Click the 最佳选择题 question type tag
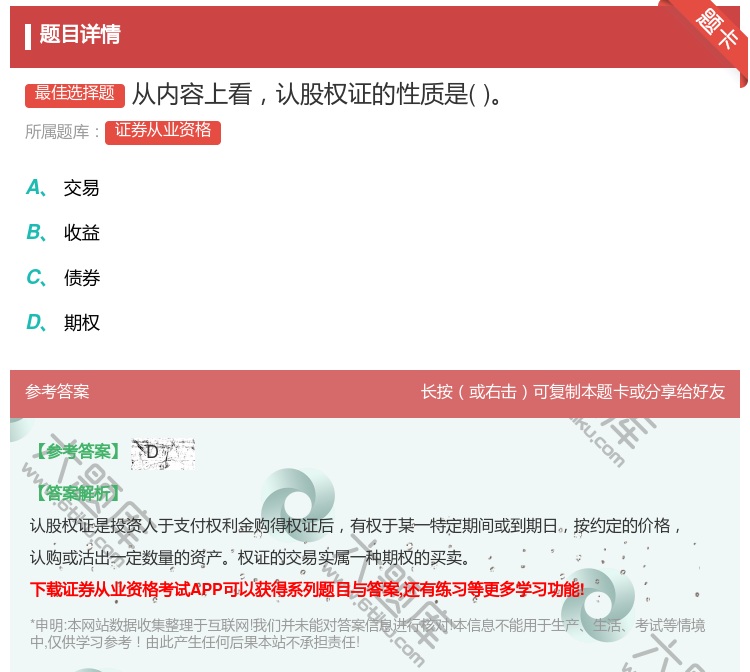750x672 pixels. click(75, 94)
